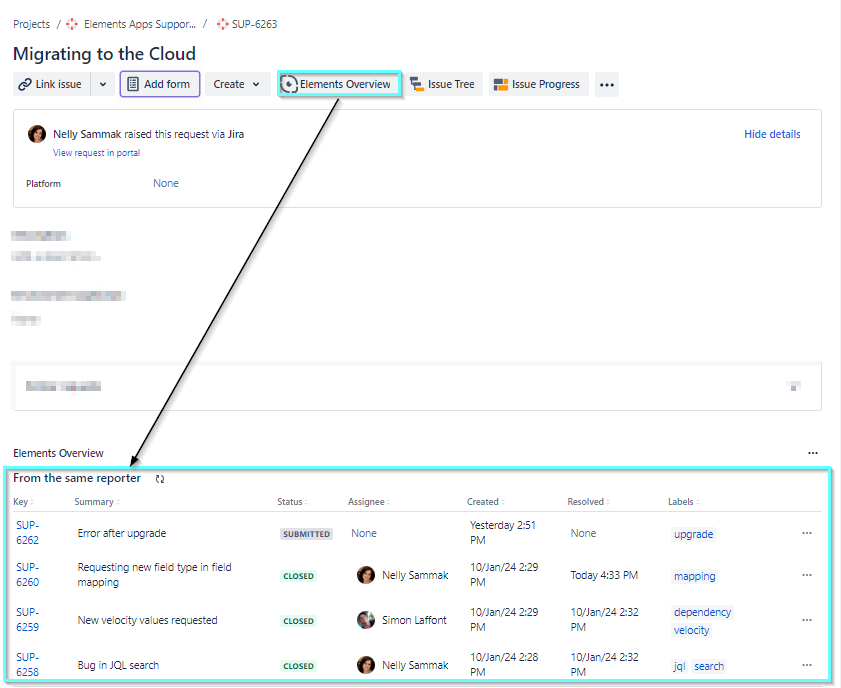Open the Elements Overview panel button
The height and width of the screenshot is (688, 841).
click(338, 85)
